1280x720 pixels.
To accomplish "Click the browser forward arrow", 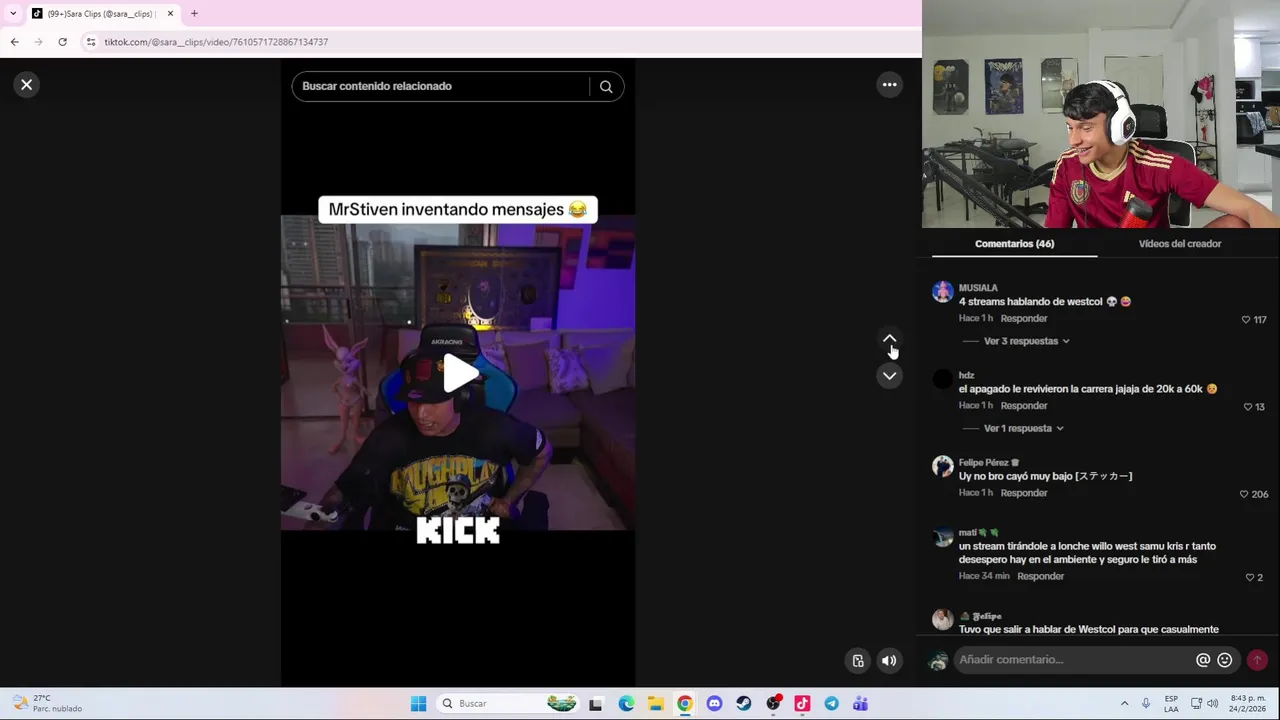I will [x=38, y=42].
